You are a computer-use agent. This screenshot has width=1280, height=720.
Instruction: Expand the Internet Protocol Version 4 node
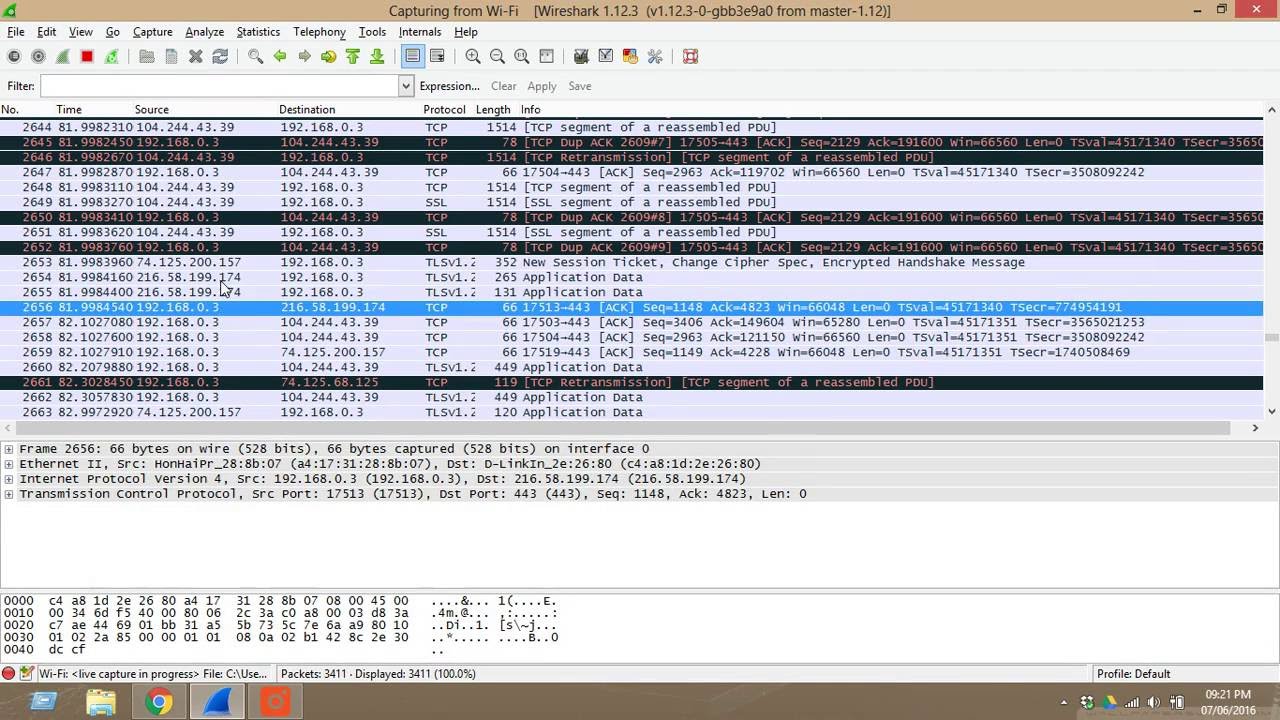[9, 479]
